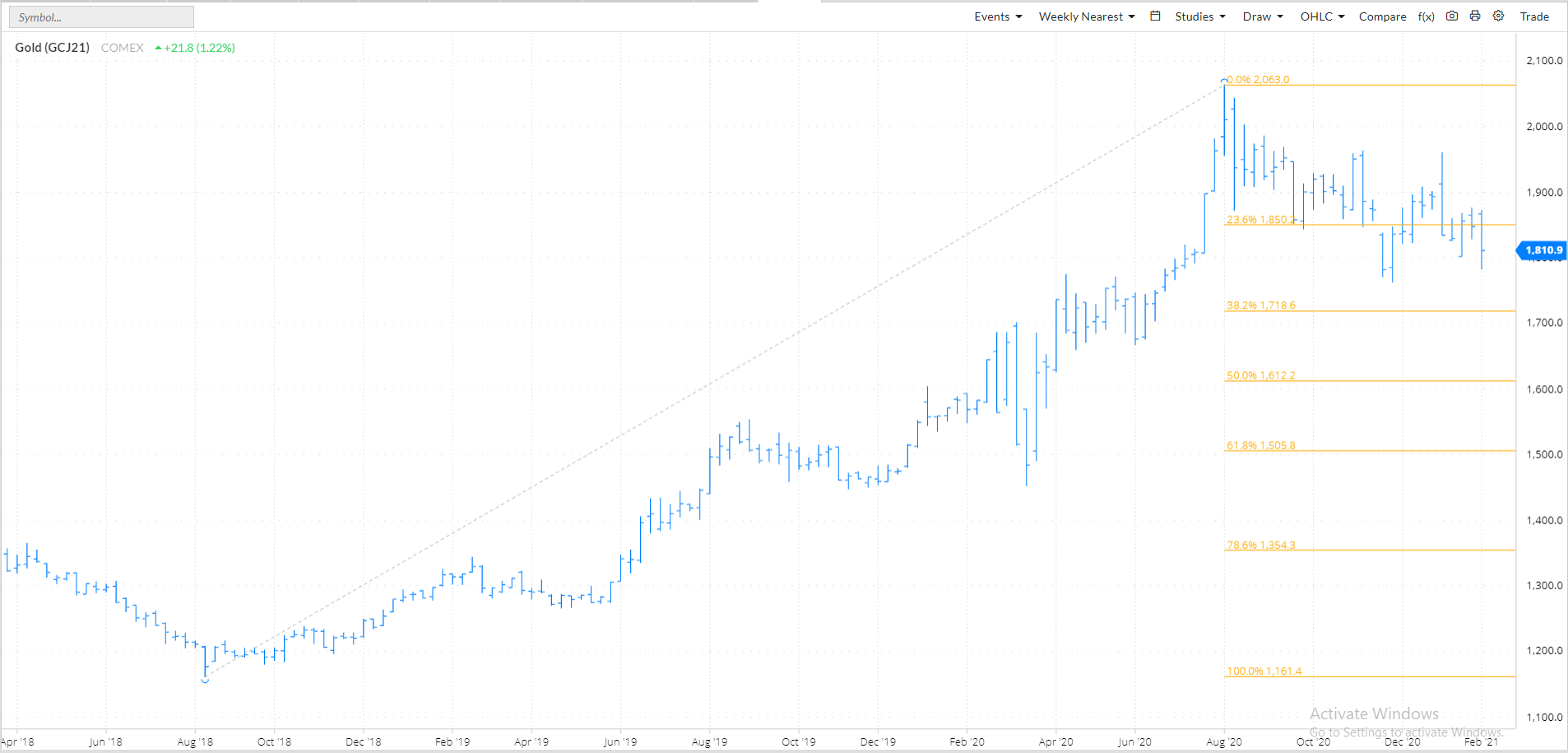Select the 38.2% 1,718.6 retracement label

1260,305
